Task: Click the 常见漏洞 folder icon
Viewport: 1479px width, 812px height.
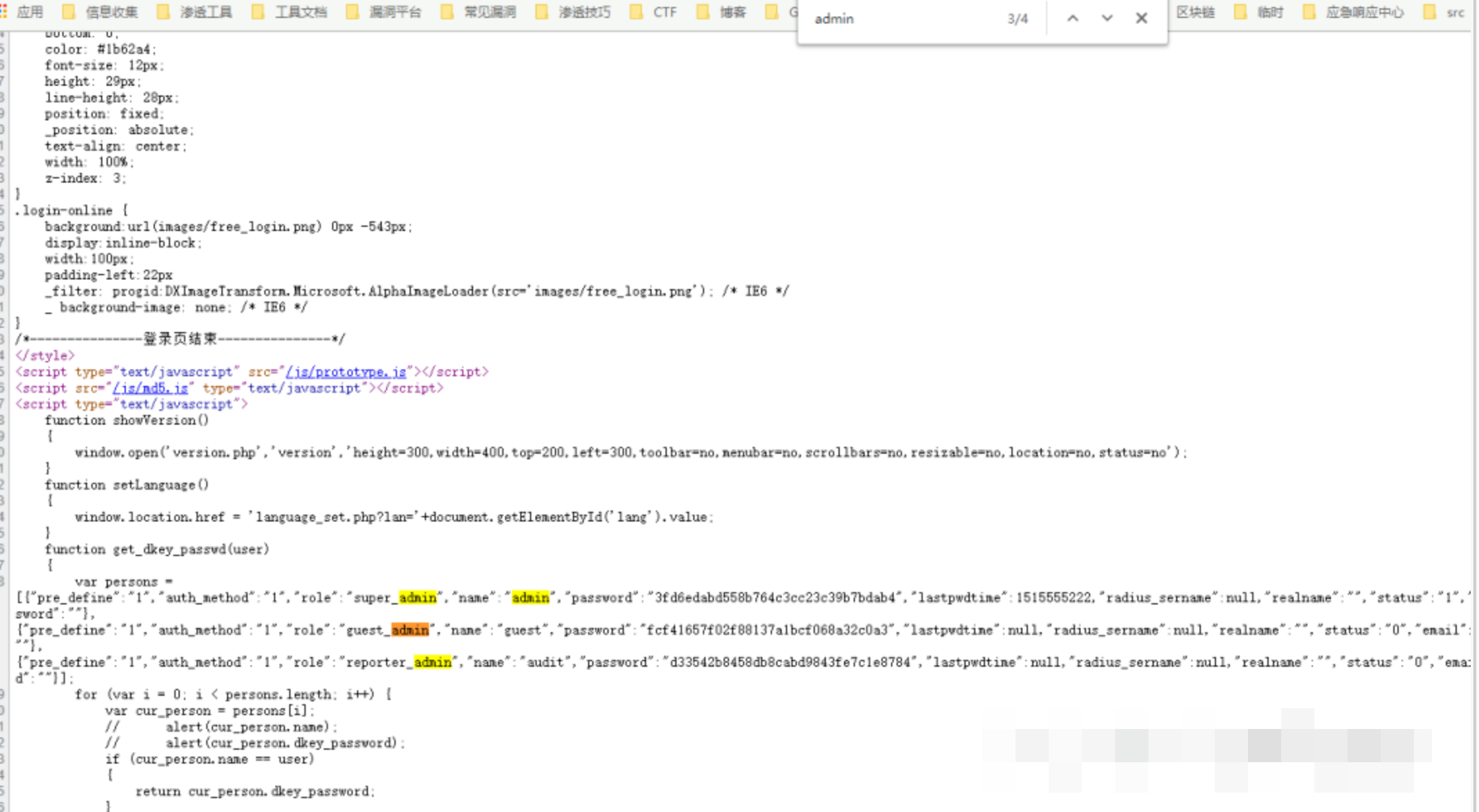Action: point(448,12)
